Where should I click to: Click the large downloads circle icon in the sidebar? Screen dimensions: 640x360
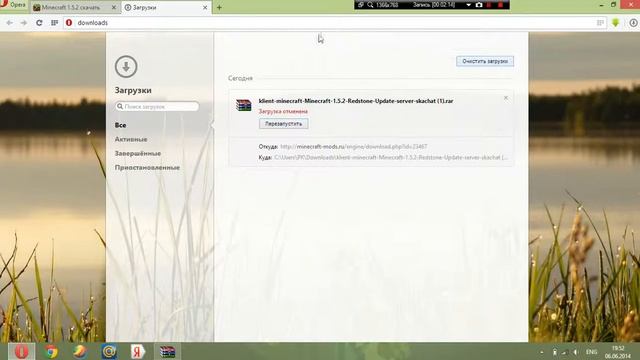(x=126, y=66)
